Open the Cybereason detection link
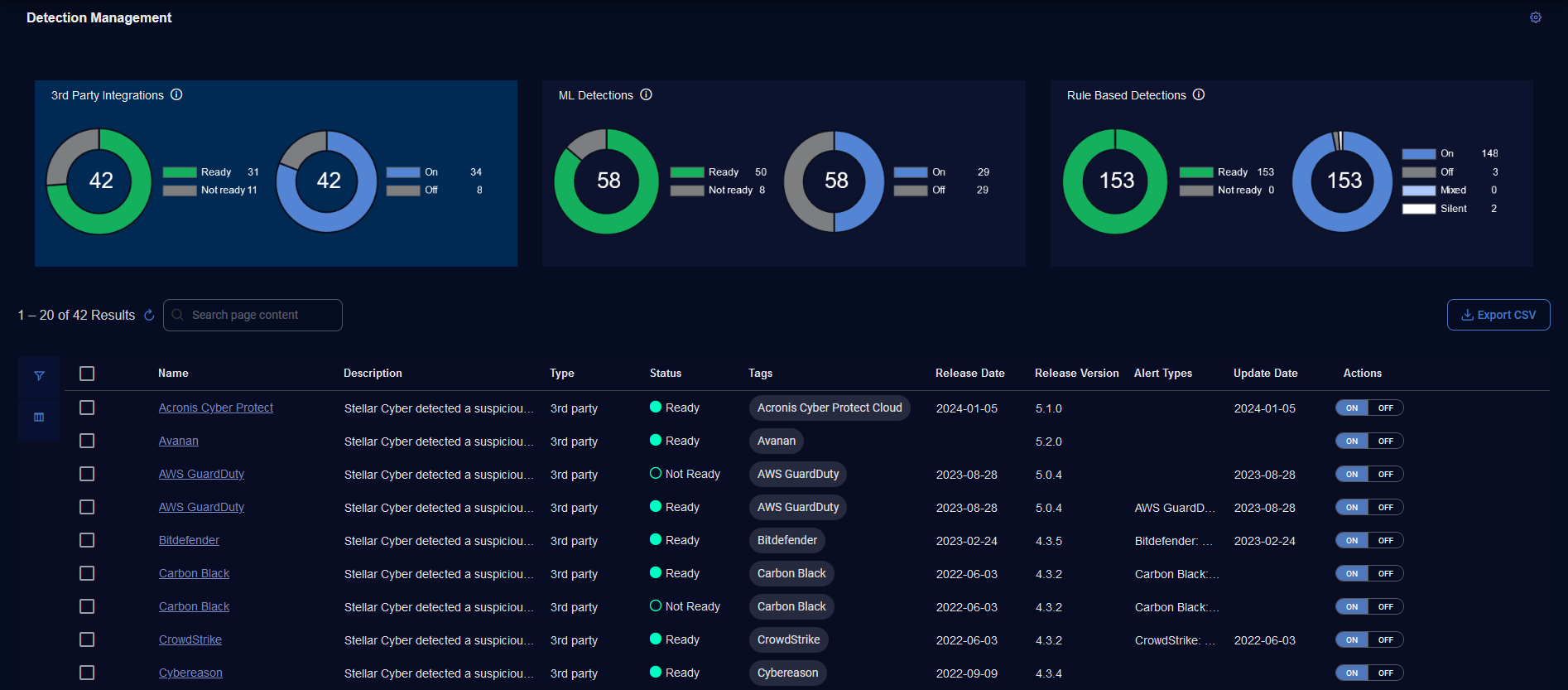 point(190,673)
